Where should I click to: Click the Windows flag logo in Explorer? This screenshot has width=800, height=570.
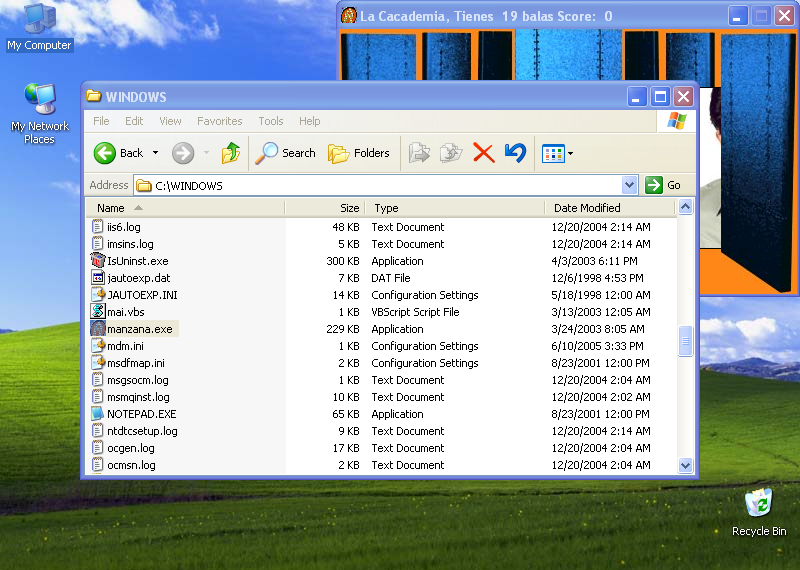coord(677,121)
